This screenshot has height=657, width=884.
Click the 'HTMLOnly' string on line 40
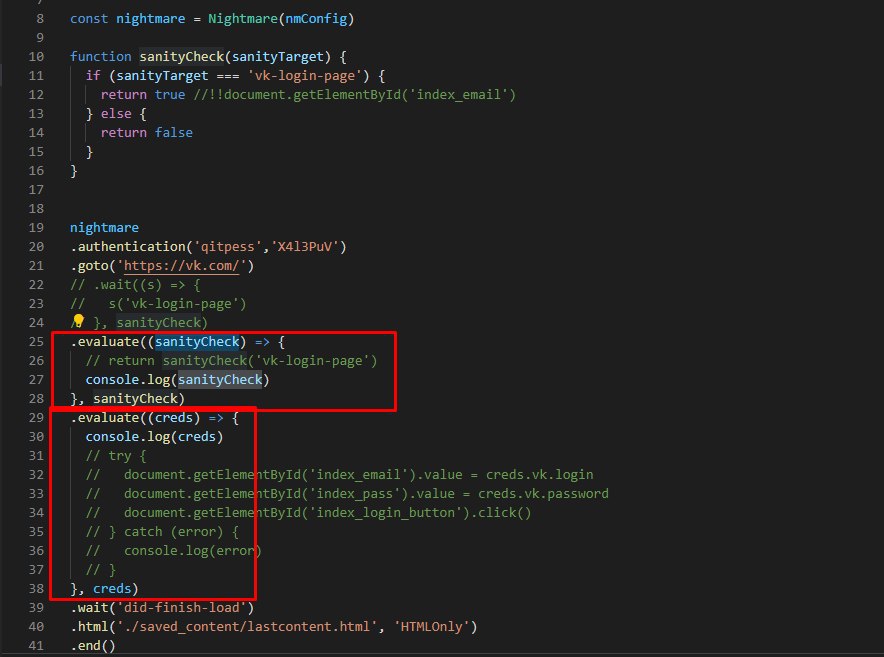(x=431, y=627)
